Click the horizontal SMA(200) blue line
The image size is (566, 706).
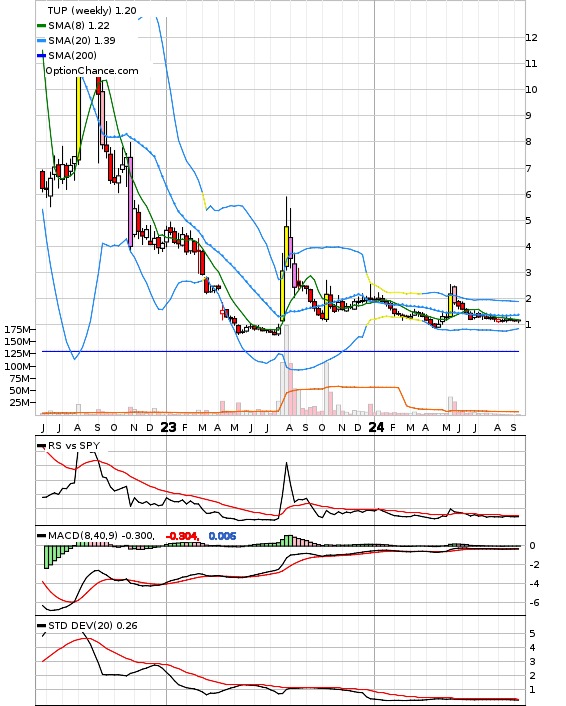point(280,351)
